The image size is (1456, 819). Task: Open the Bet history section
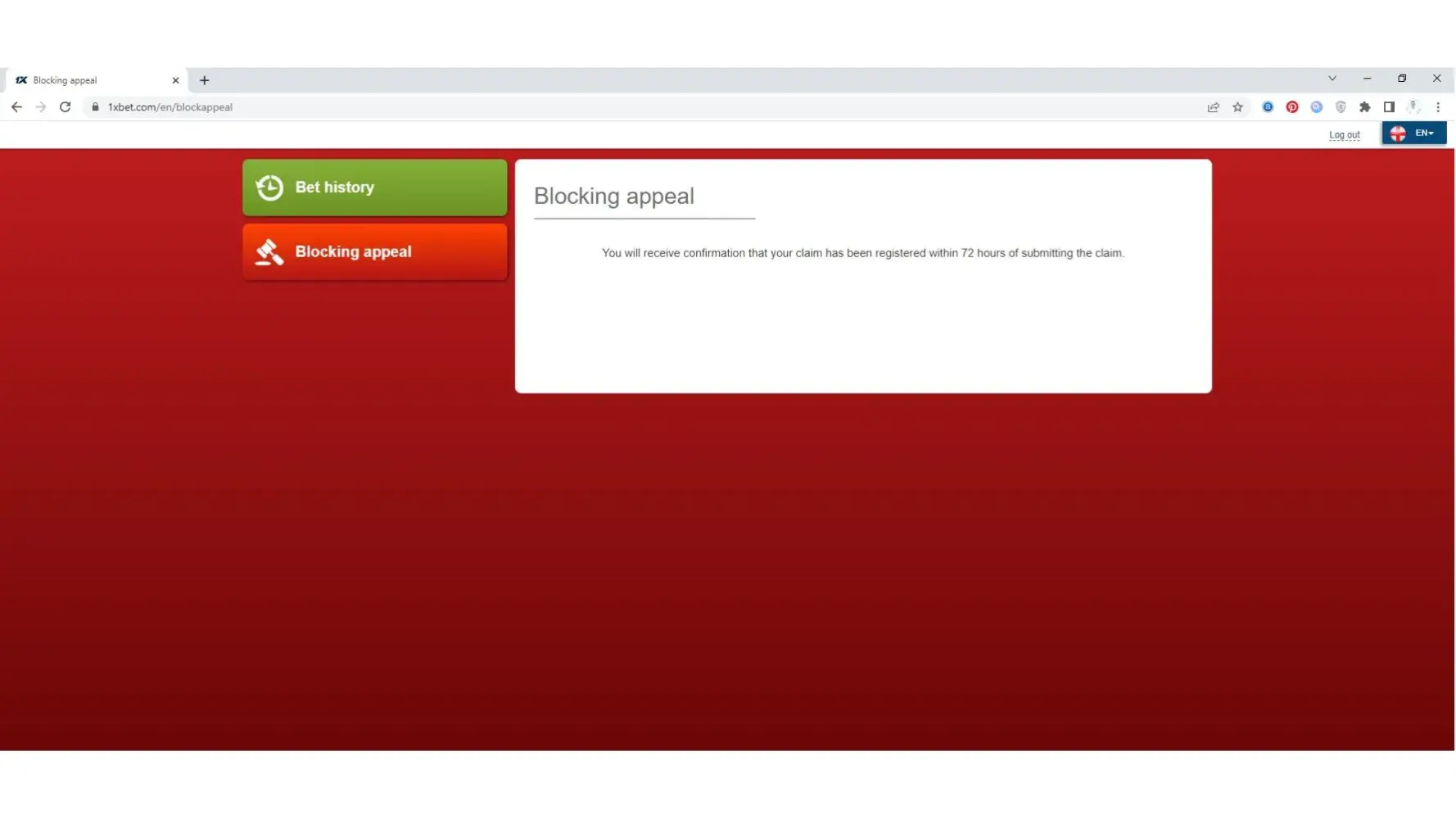coord(374,188)
